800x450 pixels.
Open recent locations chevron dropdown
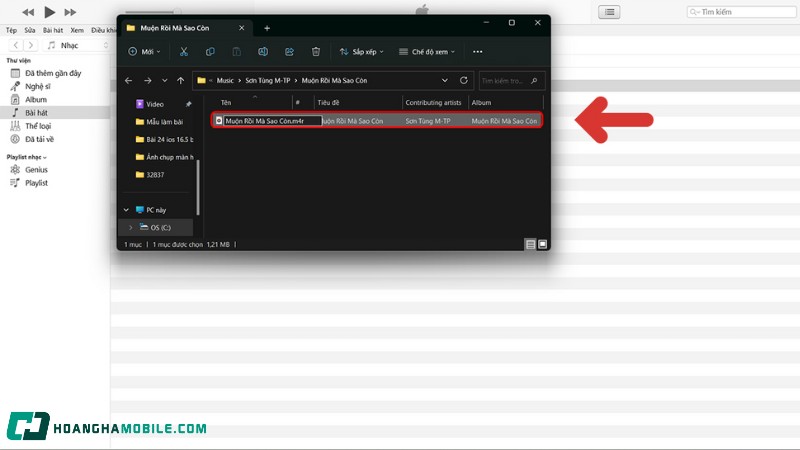point(164,81)
